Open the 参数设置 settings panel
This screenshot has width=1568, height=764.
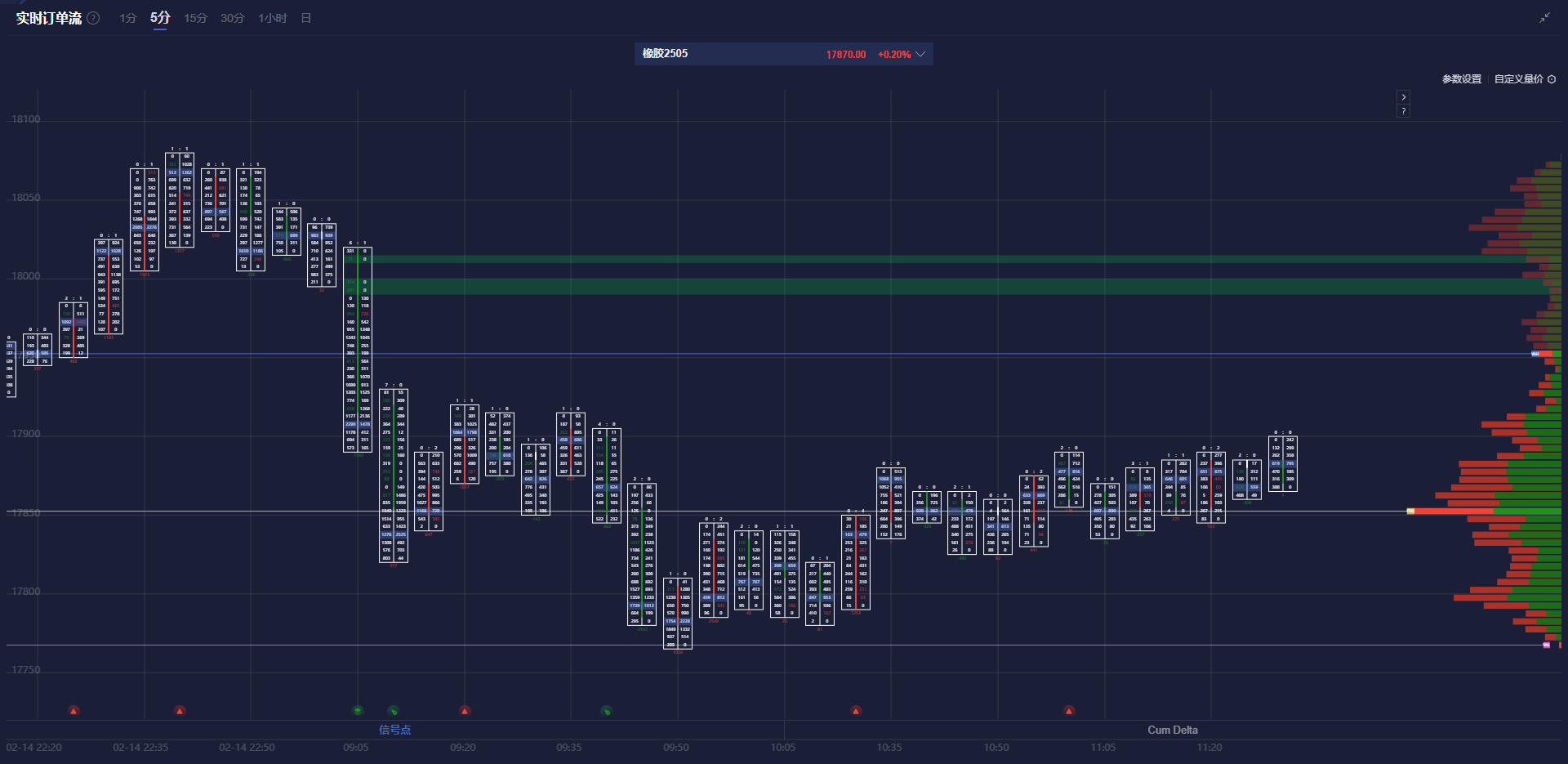1461,79
